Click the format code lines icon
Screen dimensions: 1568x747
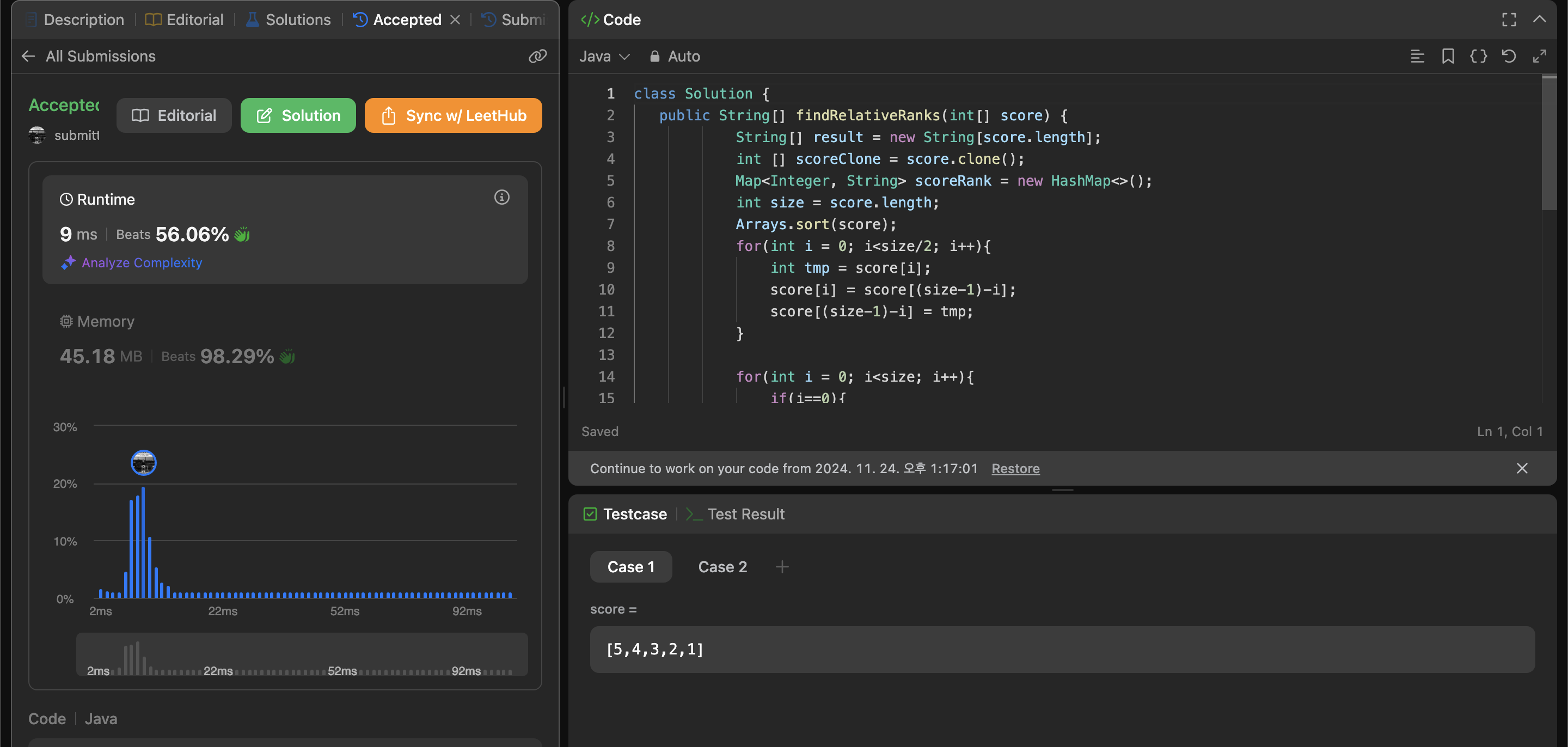(1417, 56)
